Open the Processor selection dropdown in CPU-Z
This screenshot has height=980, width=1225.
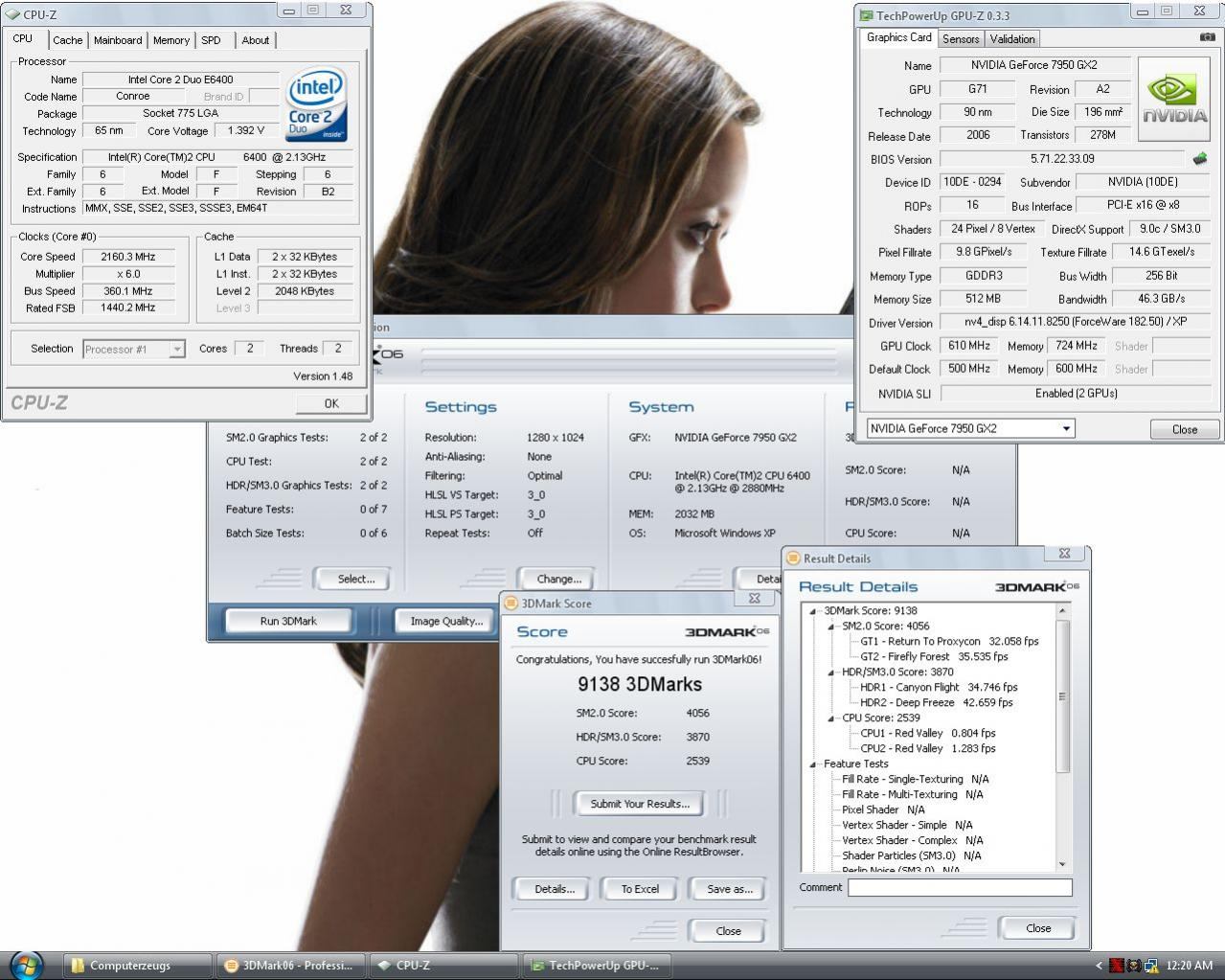pyautogui.click(x=176, y=349)
